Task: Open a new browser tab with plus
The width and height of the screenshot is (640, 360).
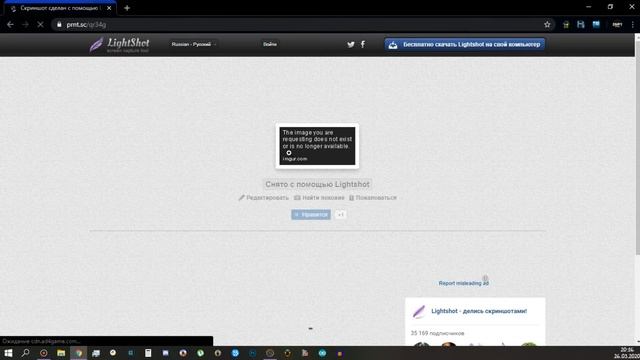Action: point(127,8)
